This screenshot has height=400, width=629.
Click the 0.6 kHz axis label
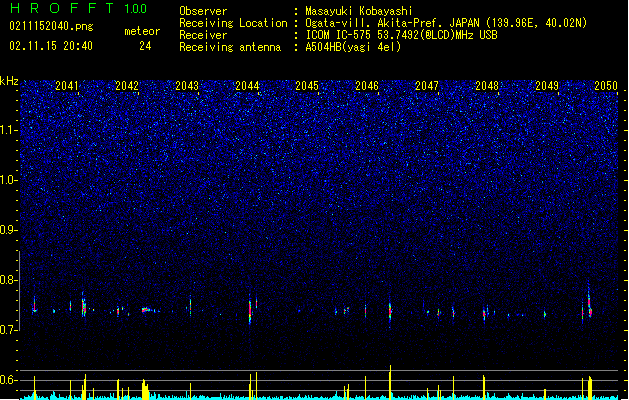[9, 380]
